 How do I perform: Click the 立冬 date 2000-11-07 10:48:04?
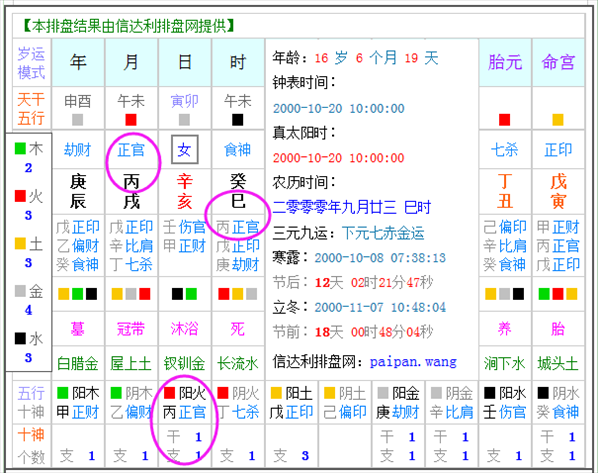pos(380,307)
